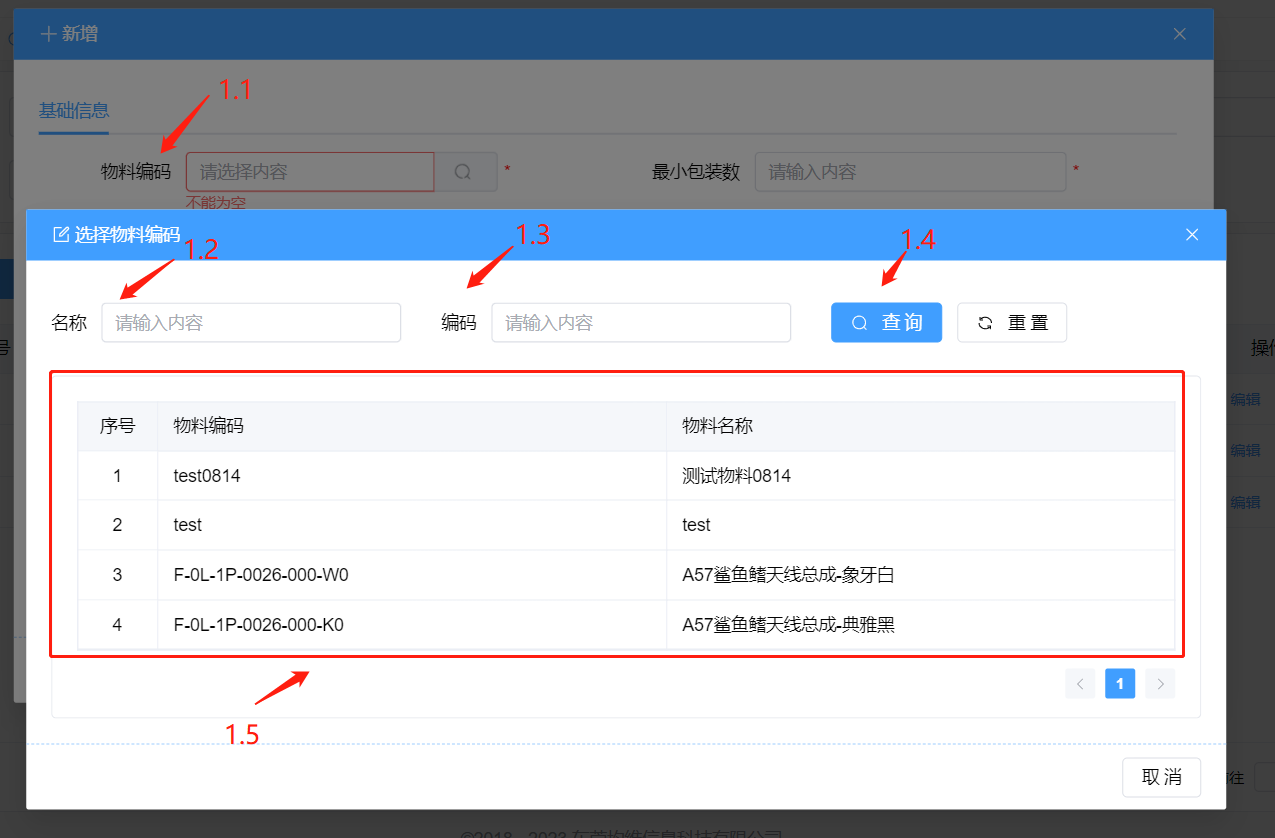
Task: Click the 最小包装数 input field
Action: (x=910, y=172)
